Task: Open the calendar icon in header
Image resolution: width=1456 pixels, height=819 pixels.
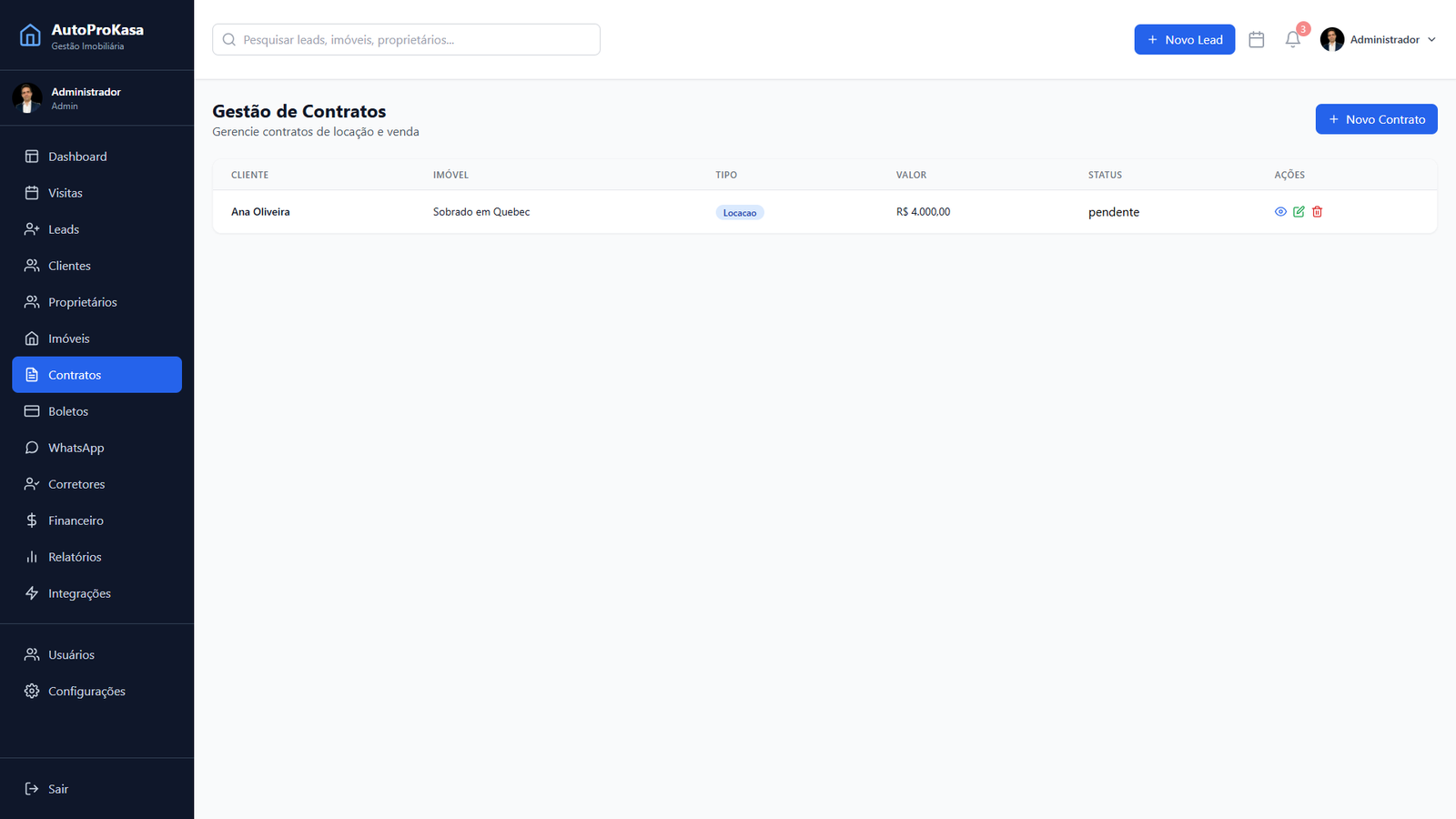Action: point(1257,39)
